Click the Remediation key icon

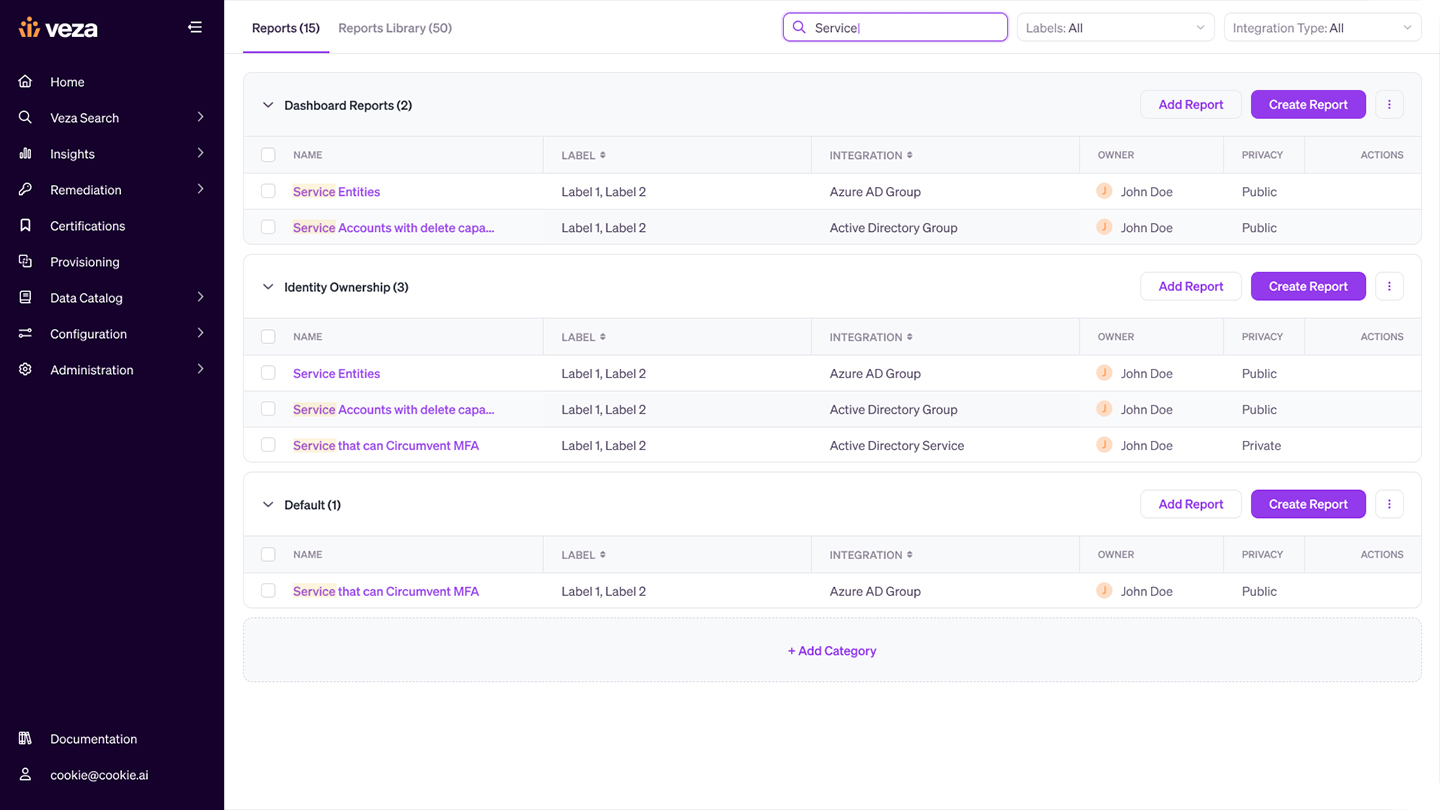(26, 189)
